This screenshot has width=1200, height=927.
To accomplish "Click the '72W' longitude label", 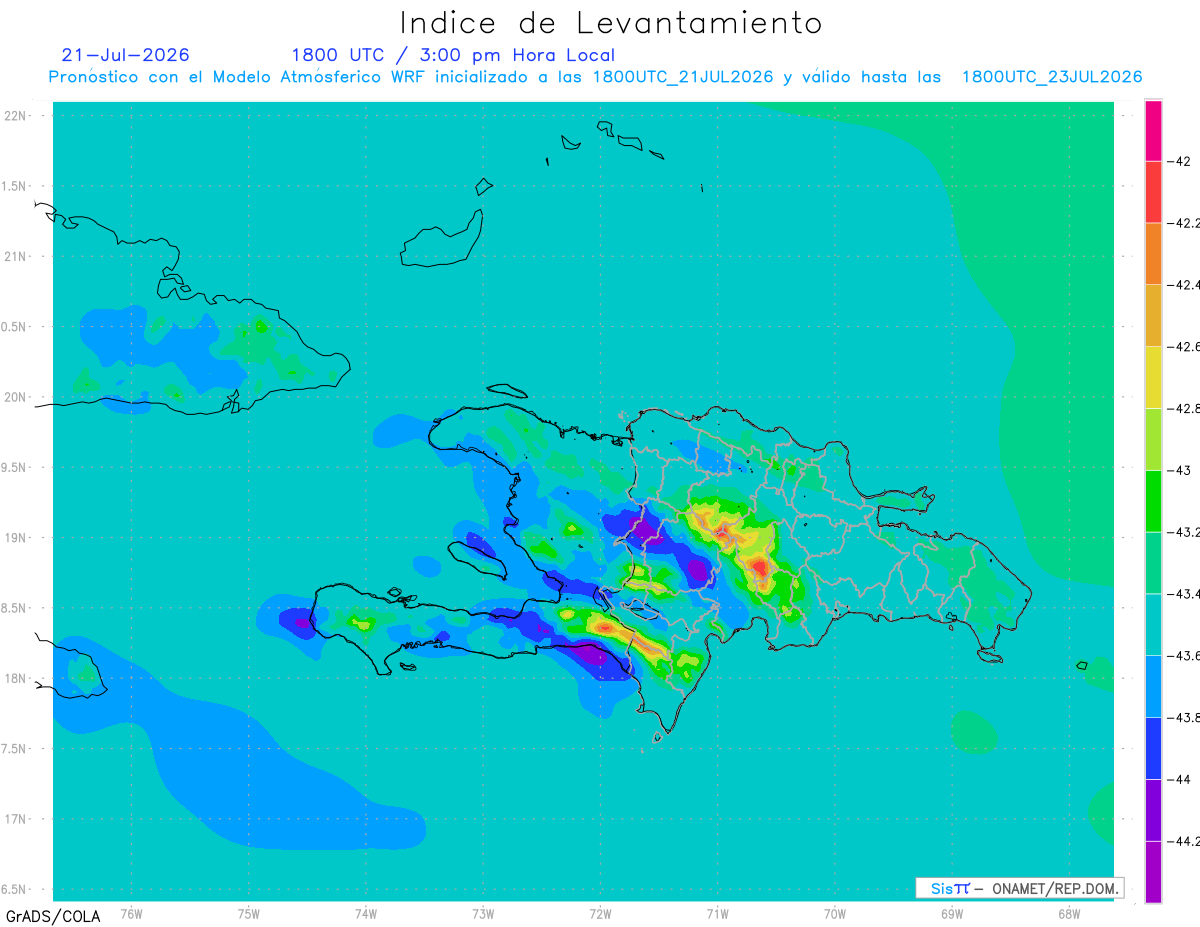I will [600, 913].
